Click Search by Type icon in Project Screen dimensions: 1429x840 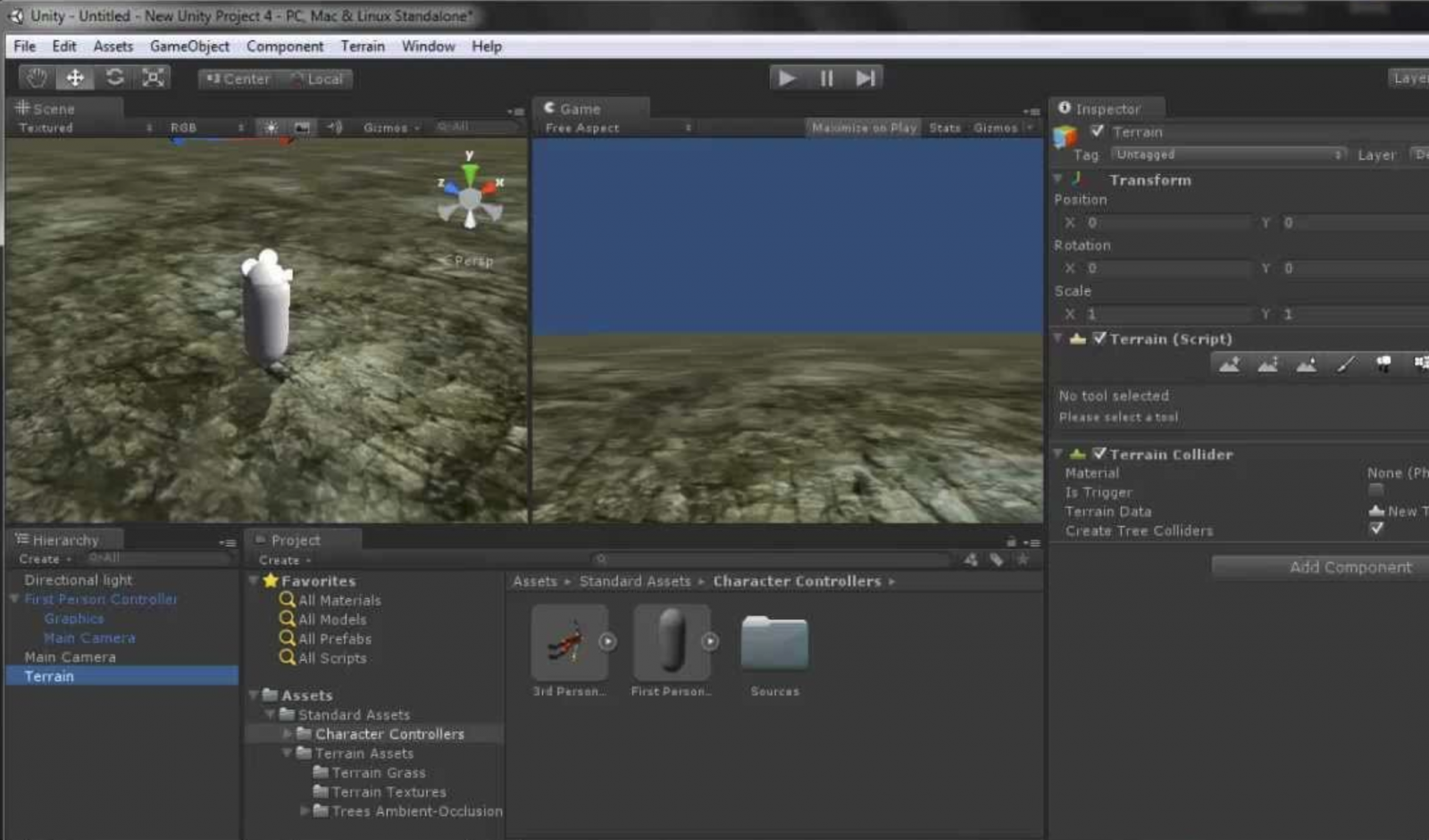click(x=971, y=560)
